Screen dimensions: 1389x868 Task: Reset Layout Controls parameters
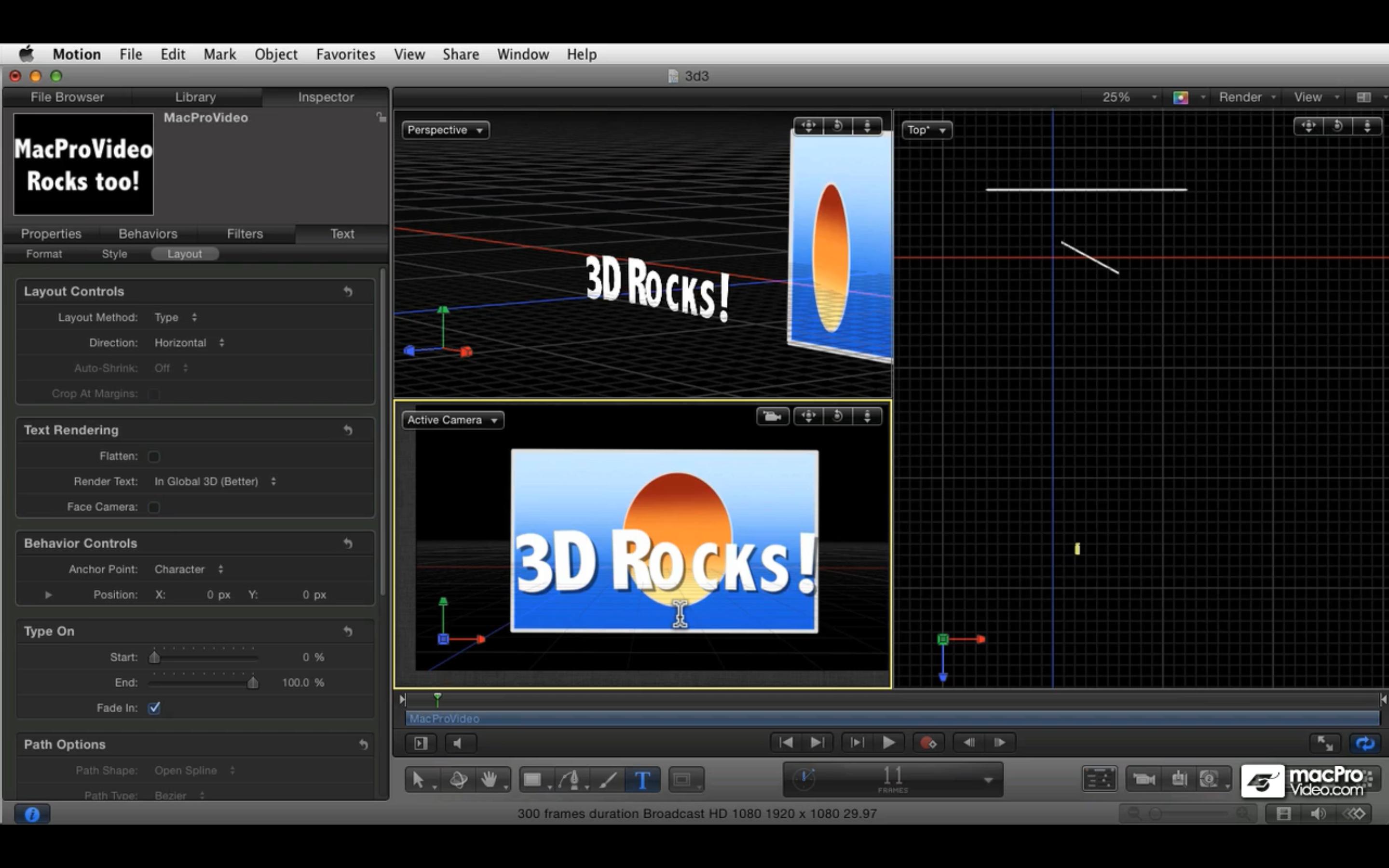pyautogui.click(x=348, y=292)
